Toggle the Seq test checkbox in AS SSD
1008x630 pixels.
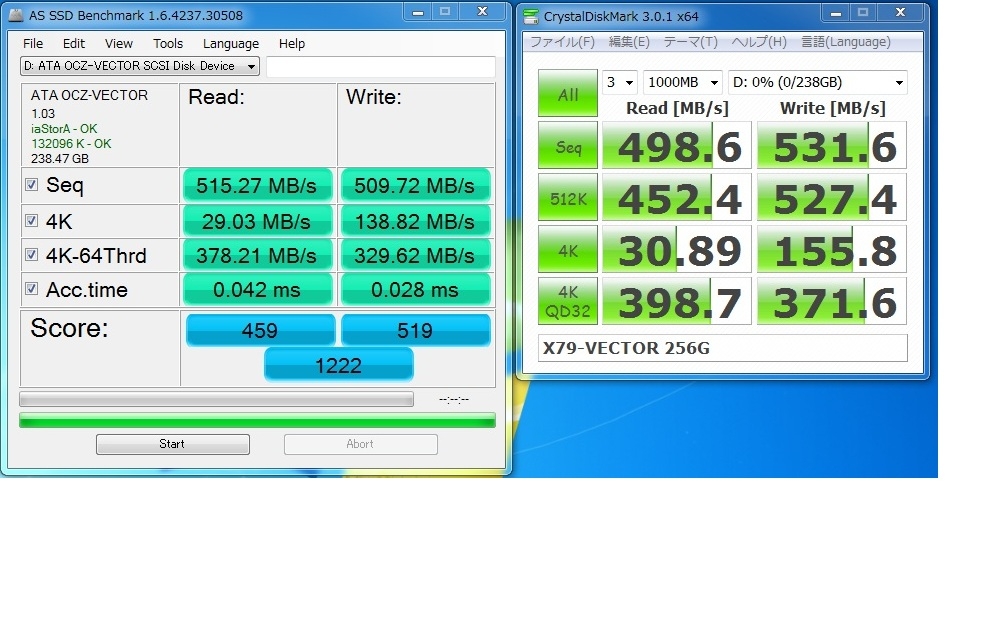click(31, 185)
